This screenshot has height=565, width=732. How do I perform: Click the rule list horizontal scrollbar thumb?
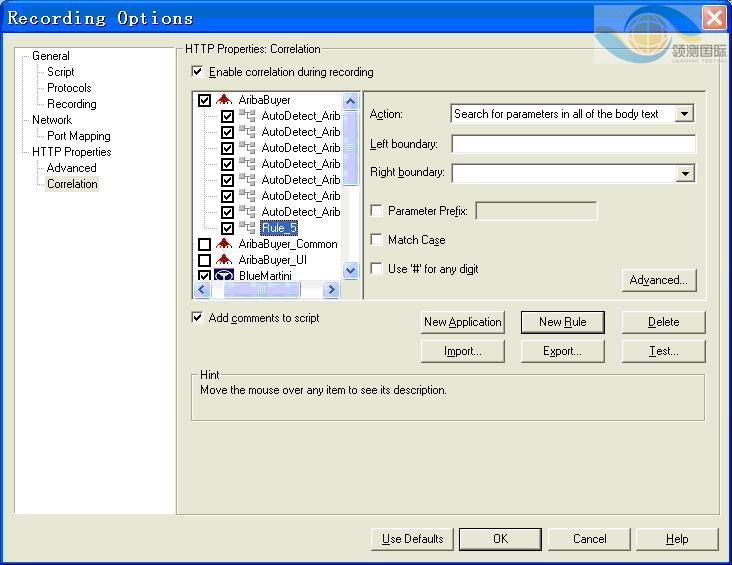tap(262, 290)
